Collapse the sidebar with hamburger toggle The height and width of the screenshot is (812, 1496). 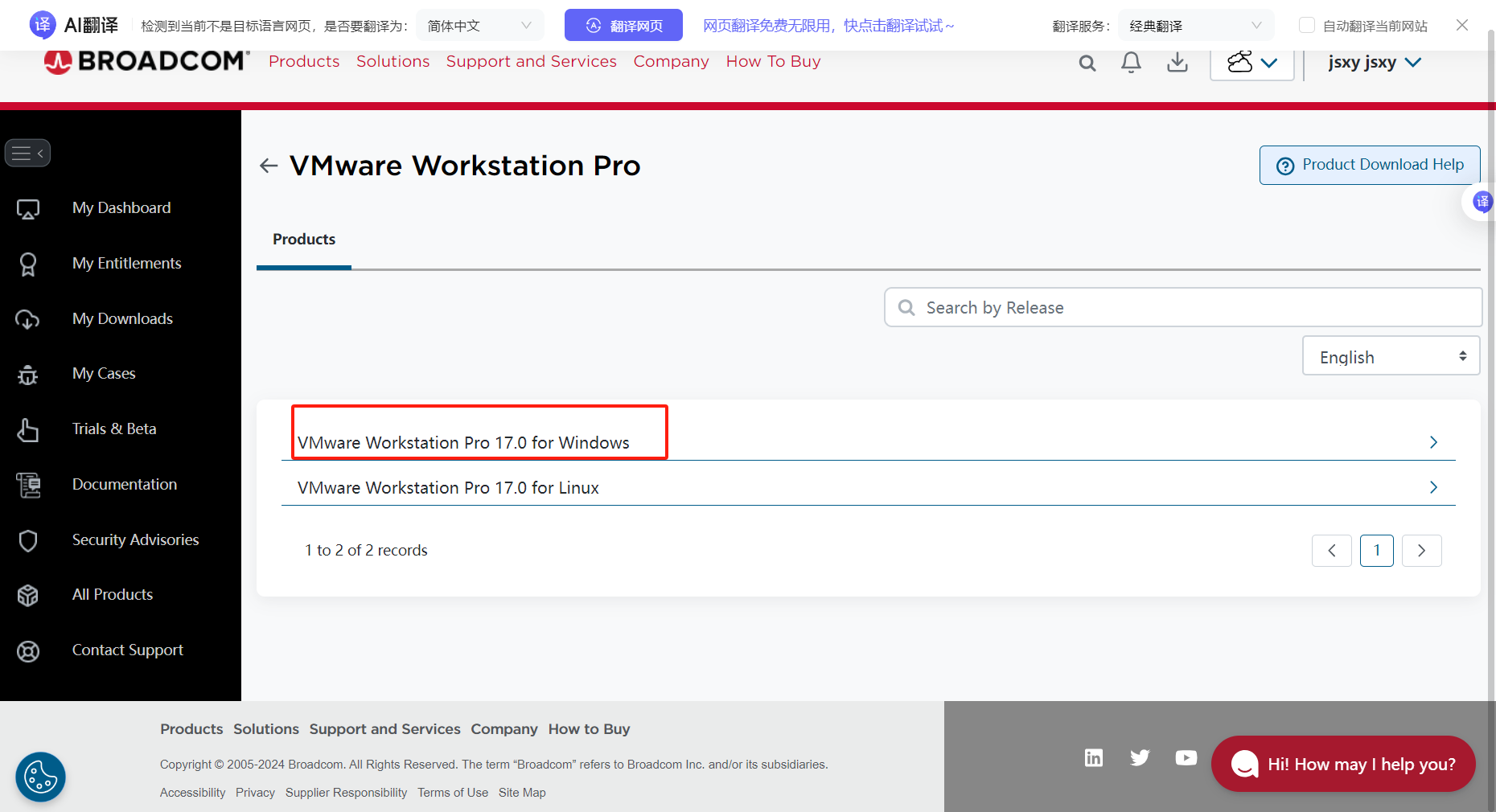click(28, 153)
